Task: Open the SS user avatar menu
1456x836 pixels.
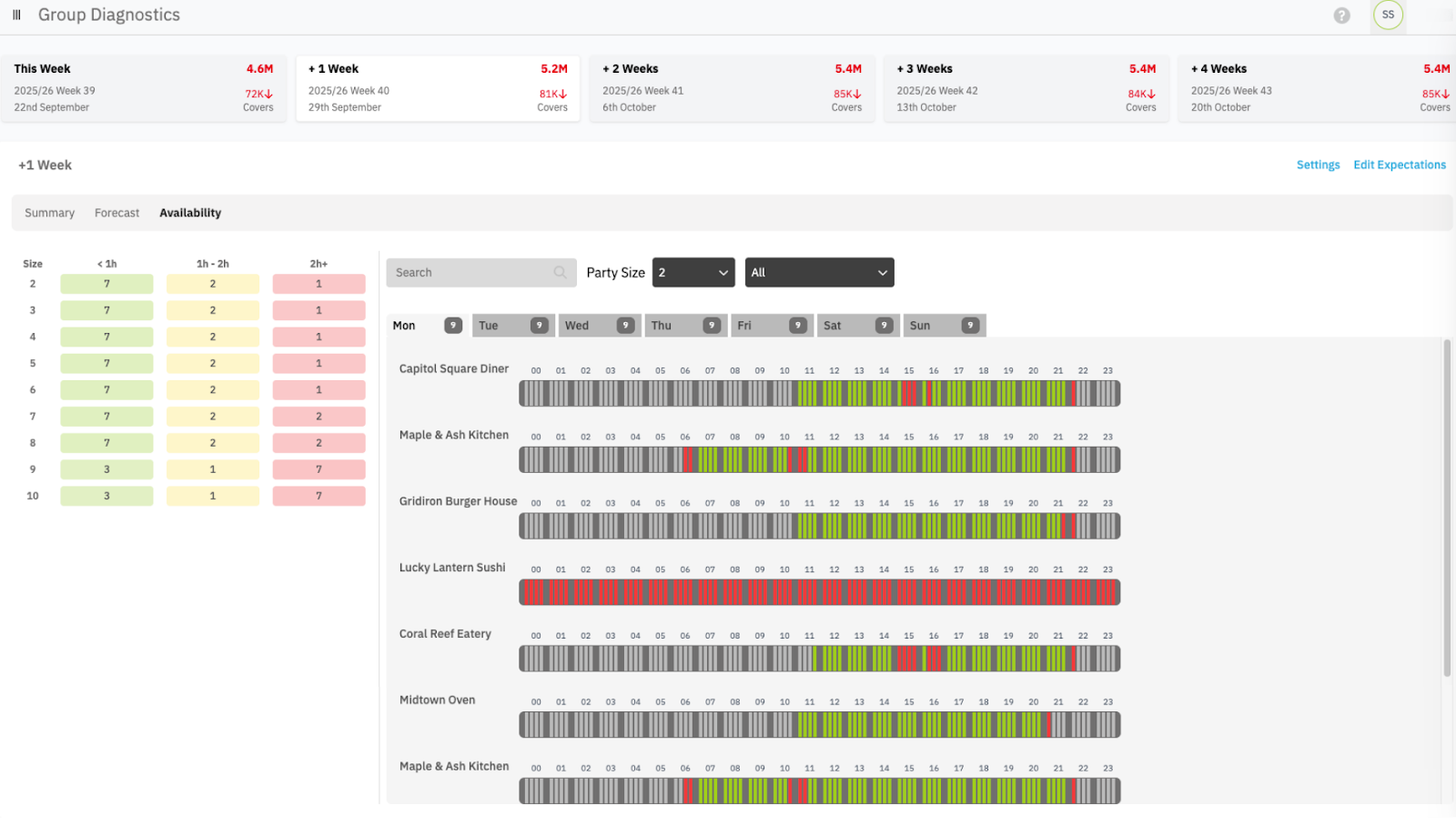Action: click(x=1388, y=15)
